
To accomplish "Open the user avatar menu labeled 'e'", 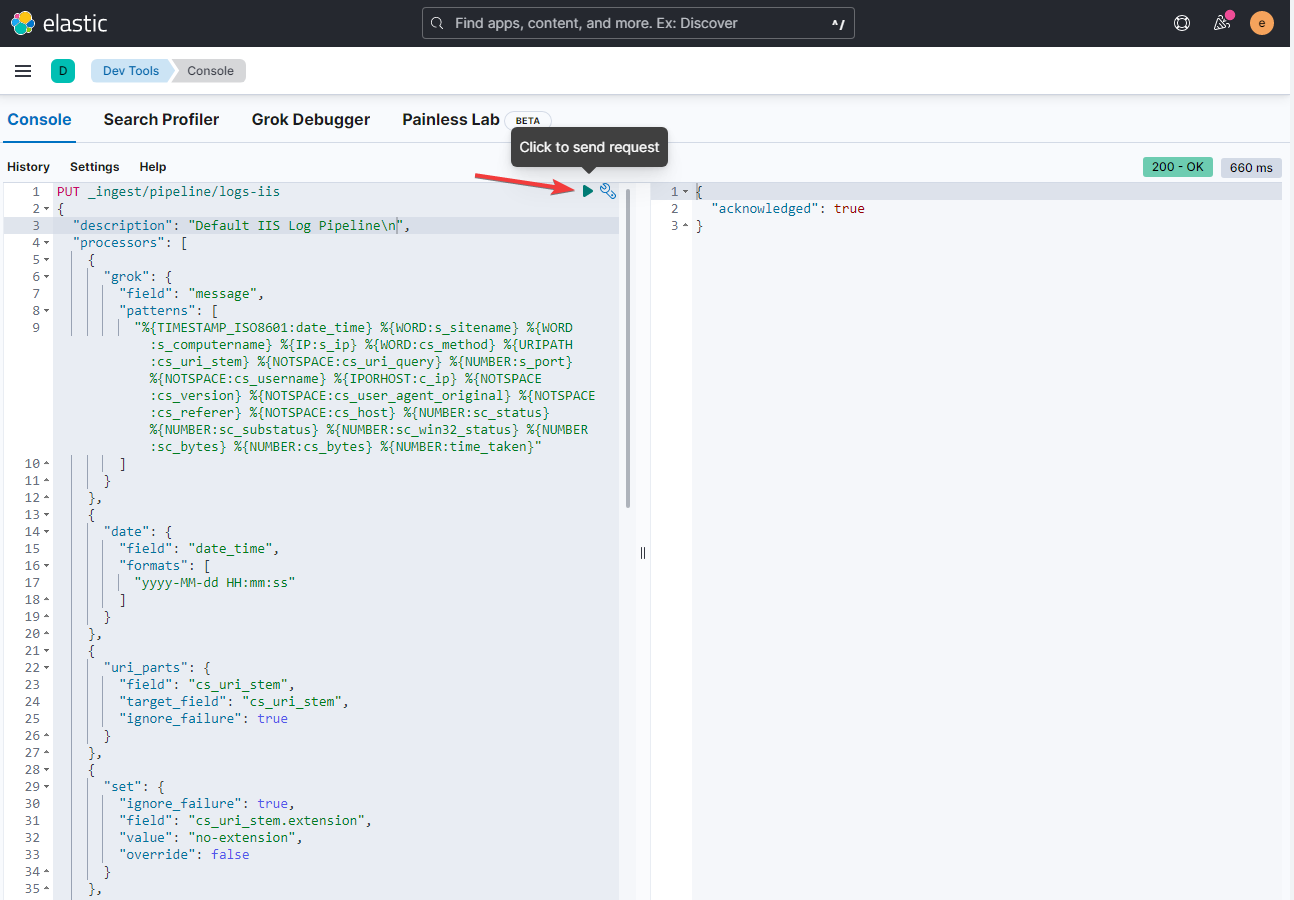I will 1261,22.
